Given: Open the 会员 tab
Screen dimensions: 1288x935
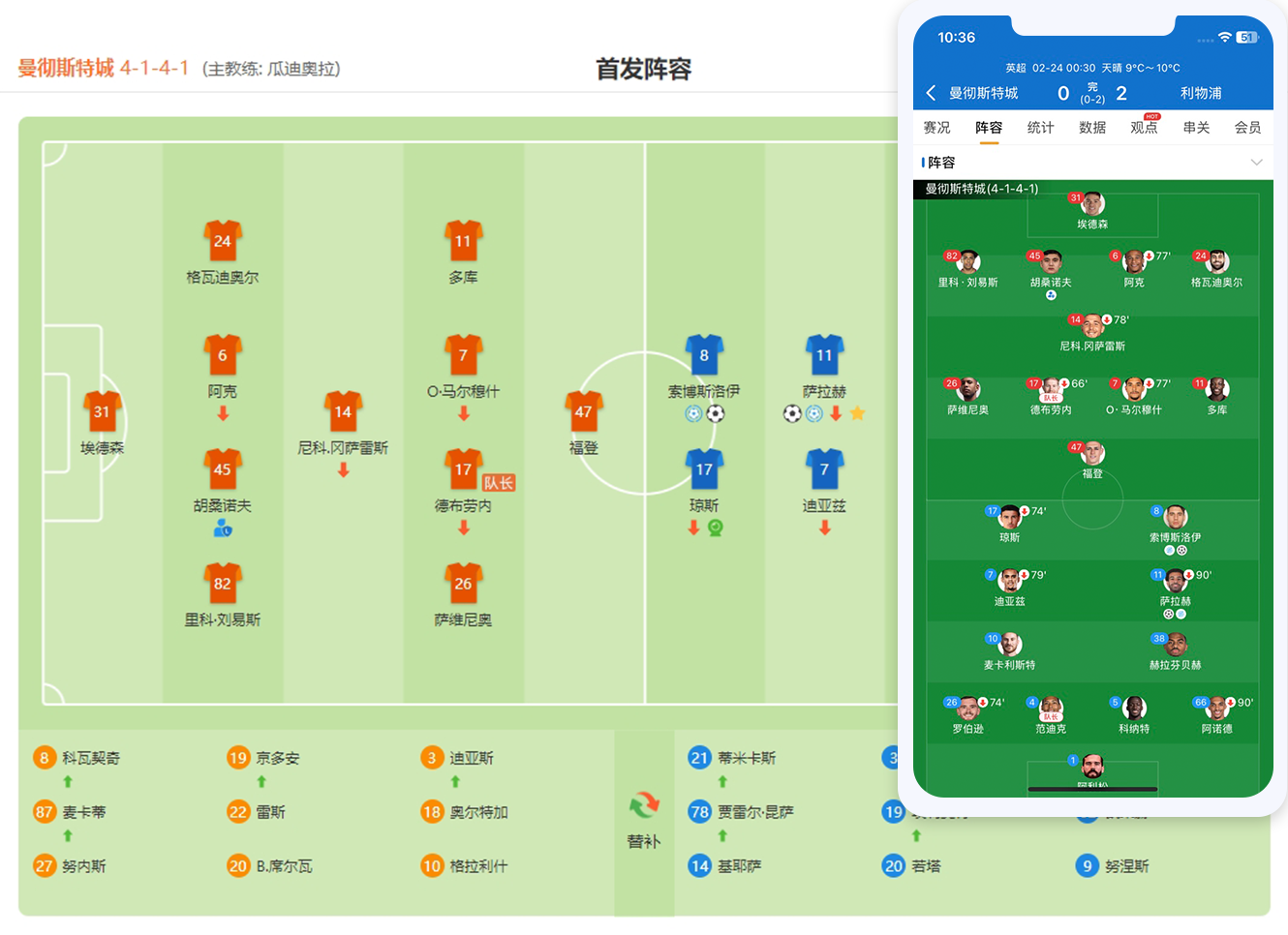Looking at the screenshot, I should click(1247, 128).
